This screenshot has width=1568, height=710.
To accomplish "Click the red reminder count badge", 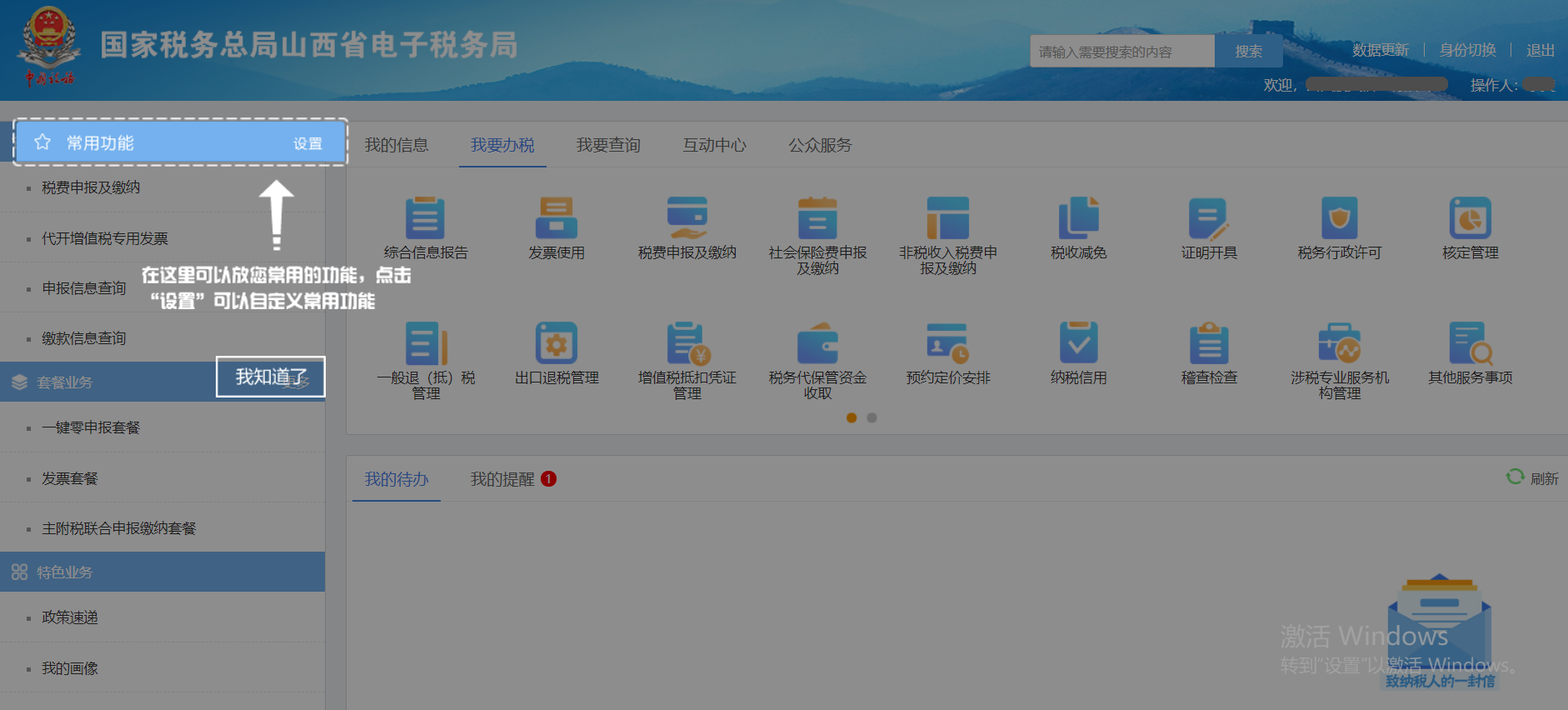I will coord(548,479).
